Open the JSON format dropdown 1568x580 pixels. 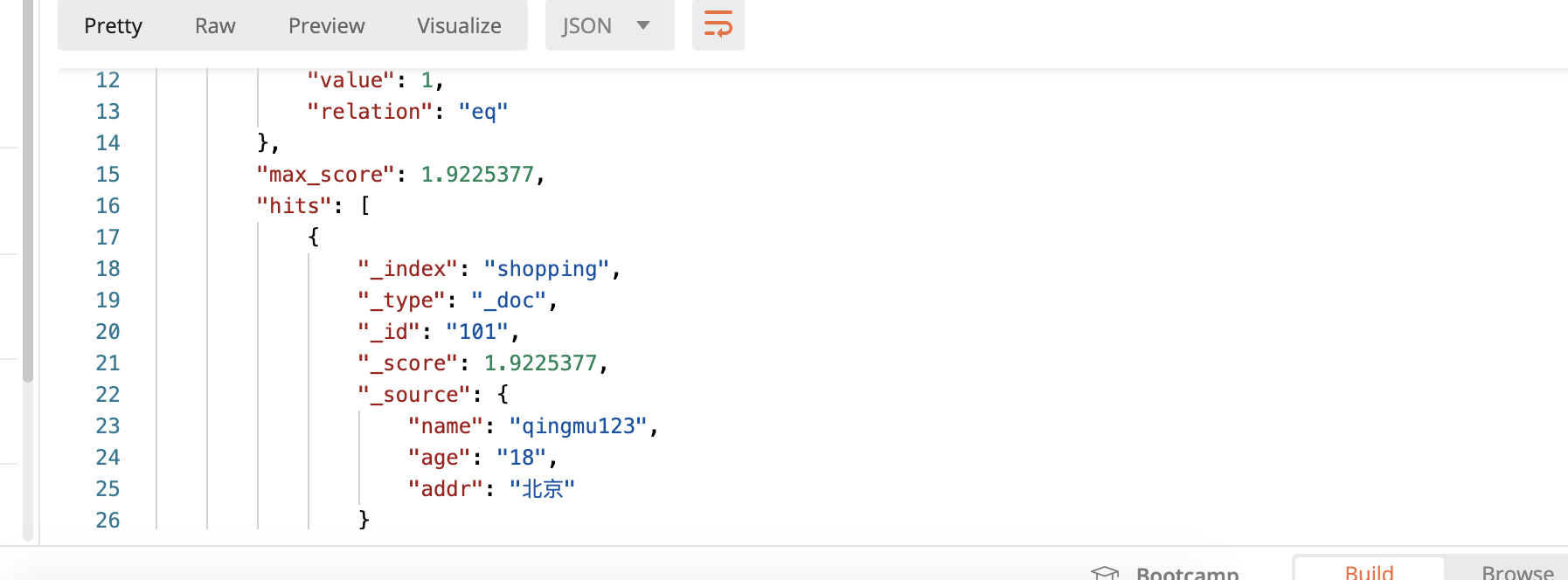point(609,25)
